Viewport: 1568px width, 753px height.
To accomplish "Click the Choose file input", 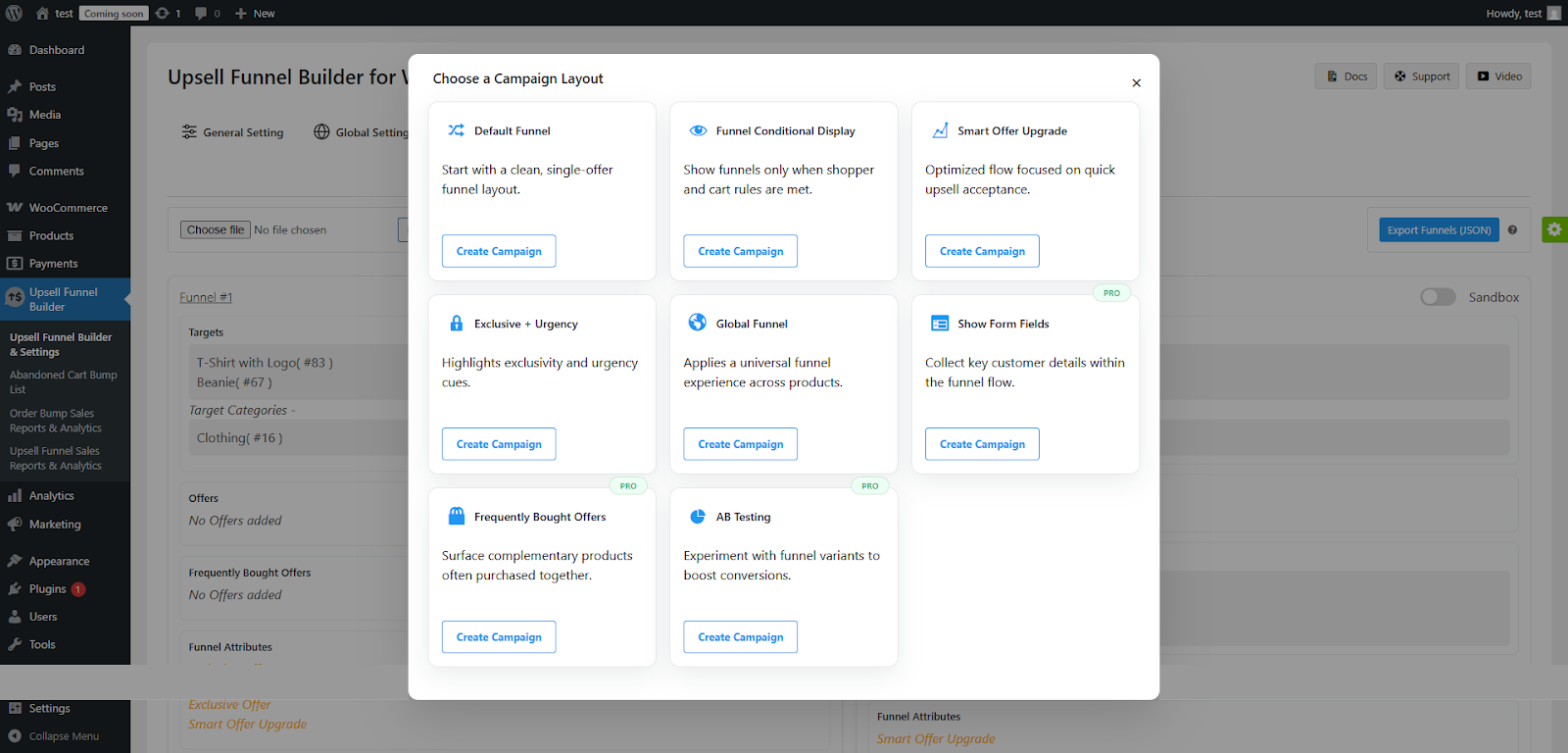I will [x=216, y=229].
